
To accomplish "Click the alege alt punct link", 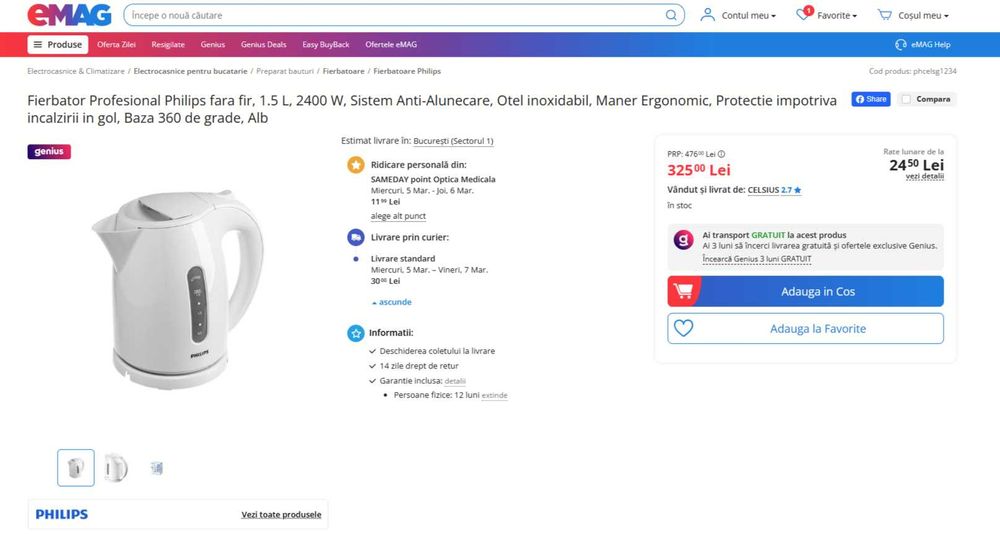I will click(x=398, y=216).
